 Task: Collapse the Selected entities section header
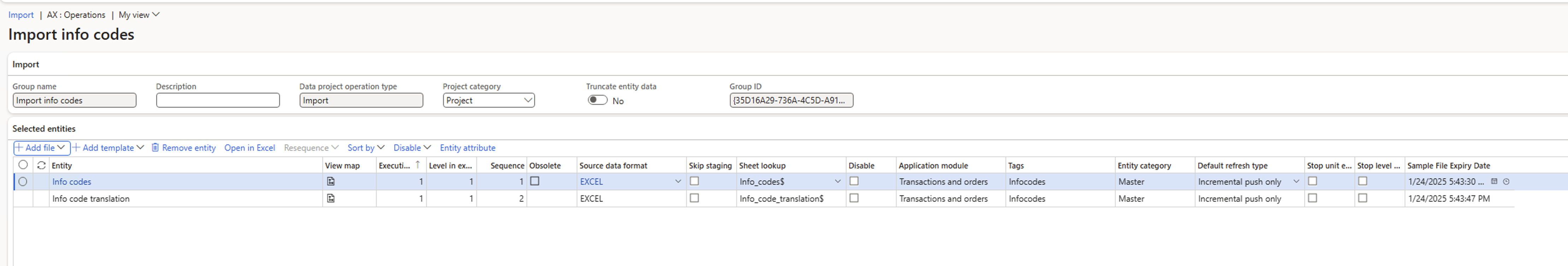(x=44, y=129)
